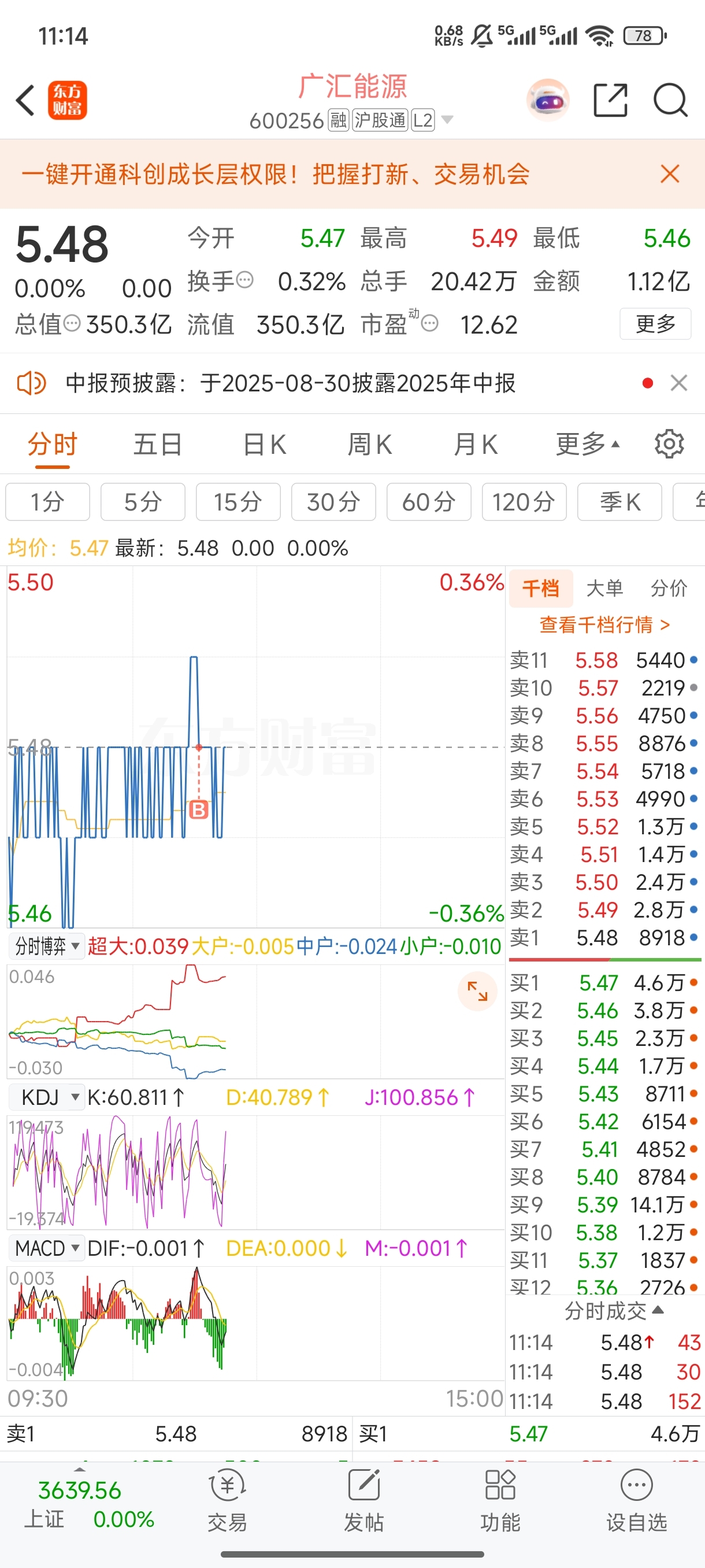
Task: Expand the stock title dropdown arrow
Action: click(447, 120)
